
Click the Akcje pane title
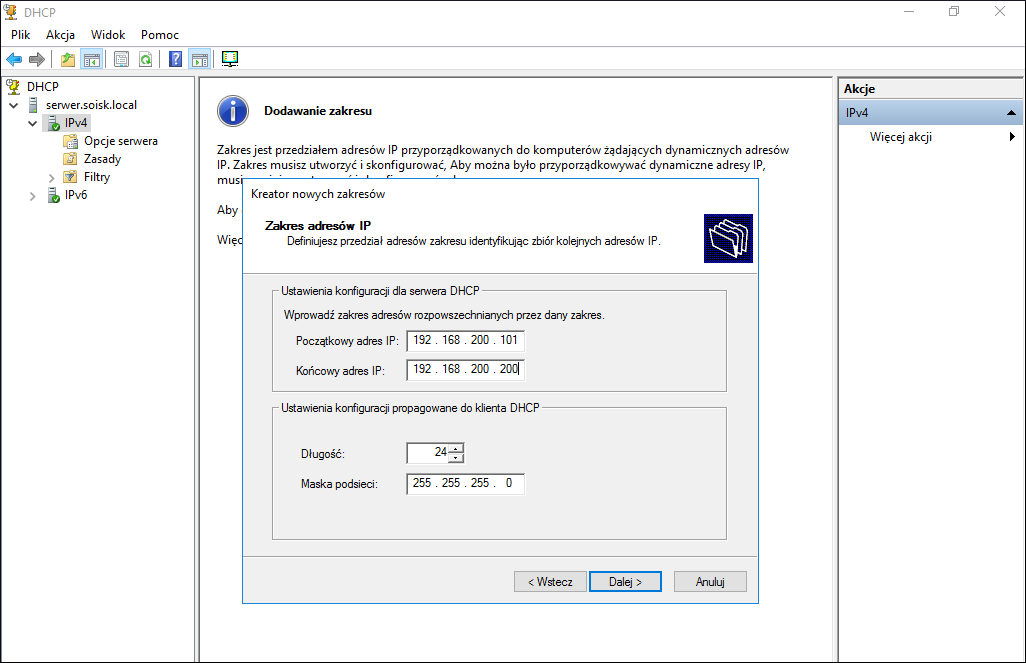(859, 89)
